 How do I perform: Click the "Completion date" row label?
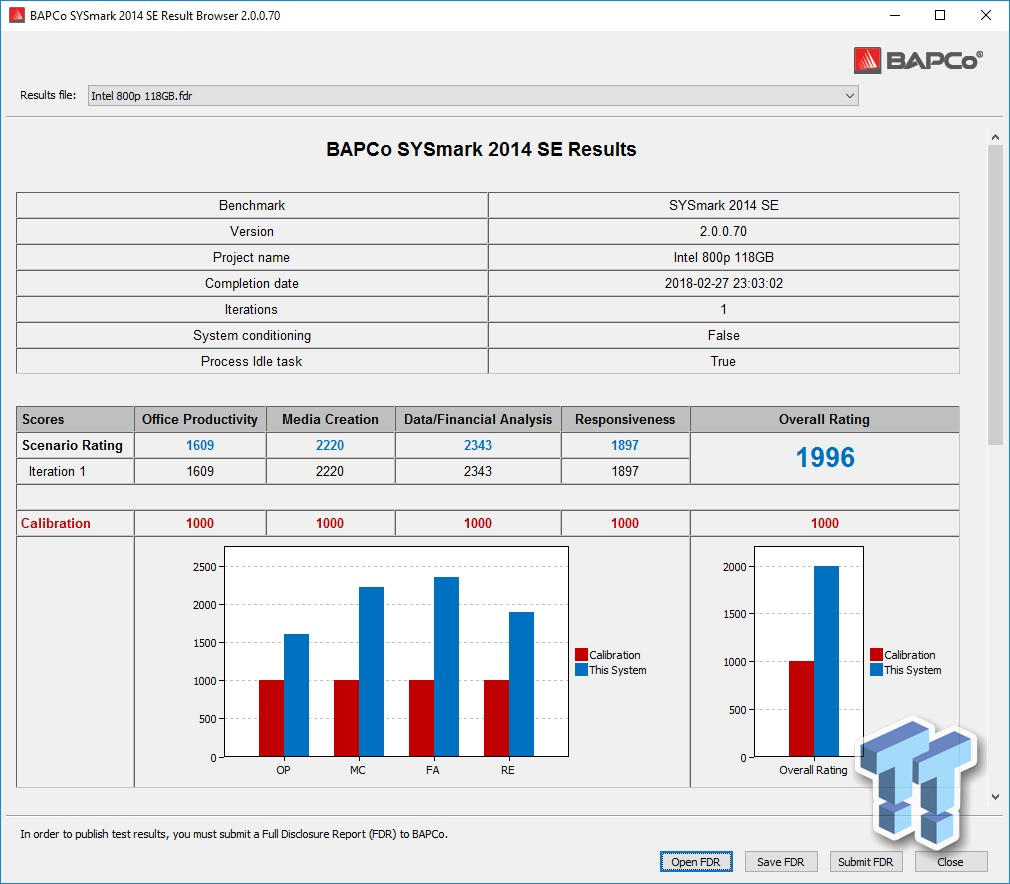point(252,283)
